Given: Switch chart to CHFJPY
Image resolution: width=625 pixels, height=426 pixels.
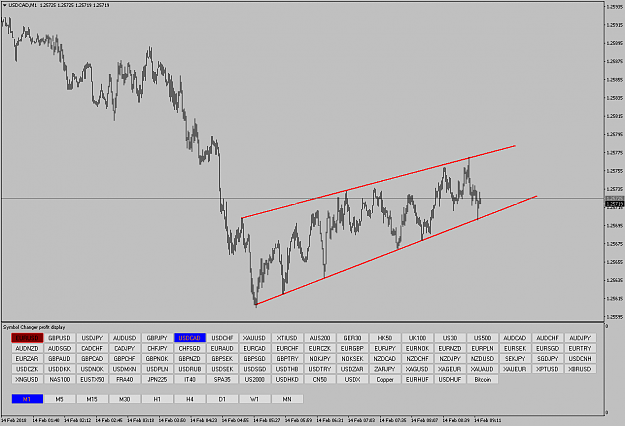Looking at the screenshot, I should 157,348.
